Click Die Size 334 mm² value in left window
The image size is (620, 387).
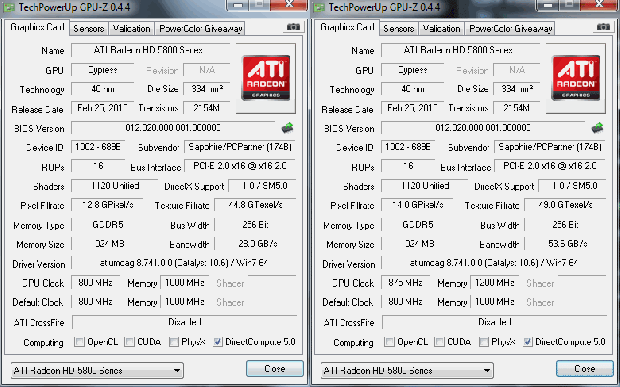point(207,89)
